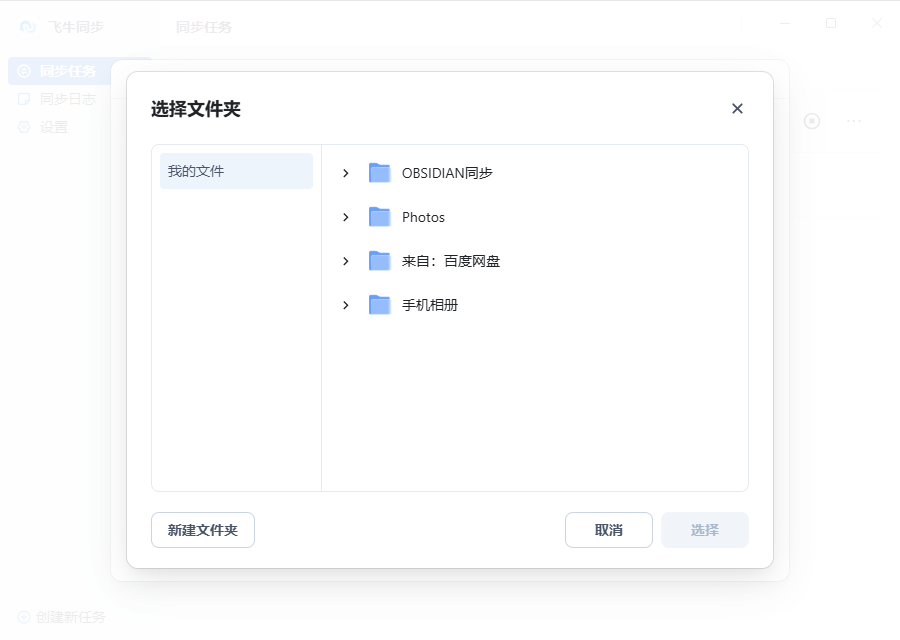Click the 飞牛同步 app logo icon
This screenshot has width=900, height=640.
coord(28,27)
